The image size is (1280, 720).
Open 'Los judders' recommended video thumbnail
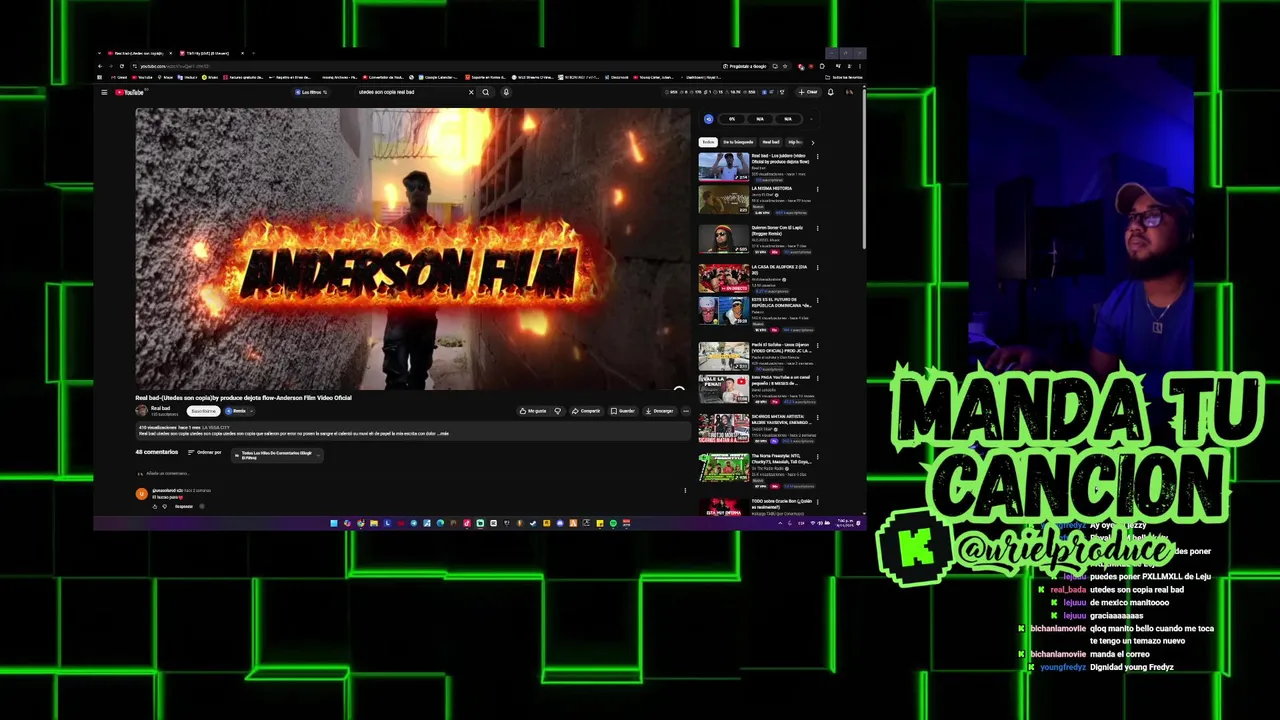tap(724, 167)
